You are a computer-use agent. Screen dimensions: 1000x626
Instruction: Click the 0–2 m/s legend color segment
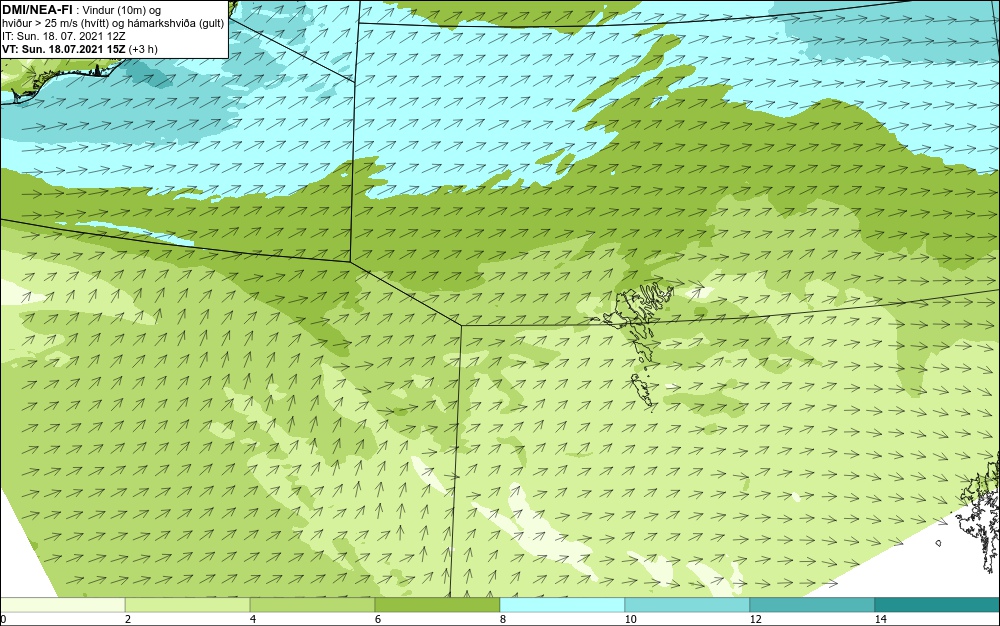62,605
